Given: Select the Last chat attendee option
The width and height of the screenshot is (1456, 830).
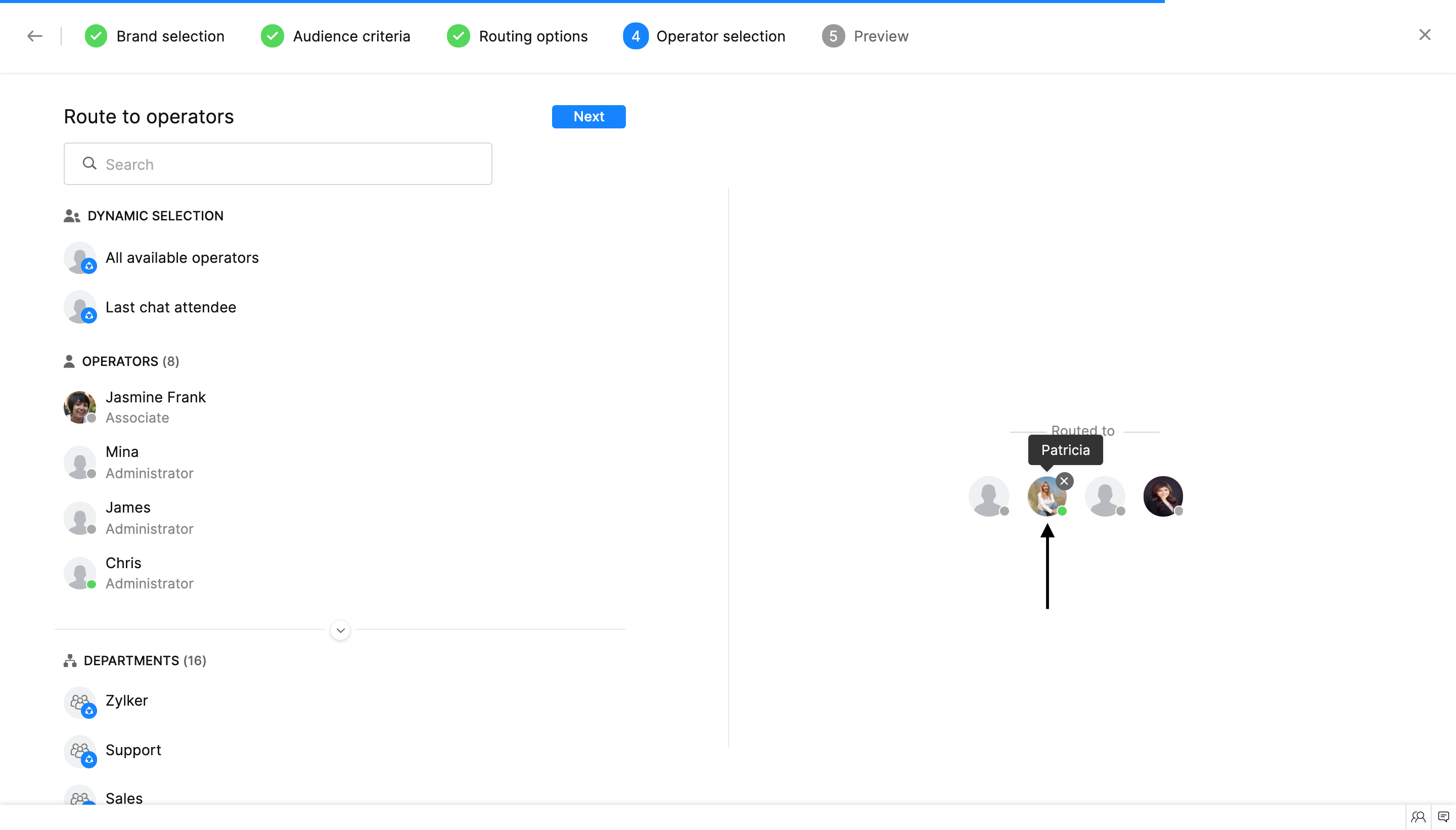Looking at the screenshot, I should [170, 307].
